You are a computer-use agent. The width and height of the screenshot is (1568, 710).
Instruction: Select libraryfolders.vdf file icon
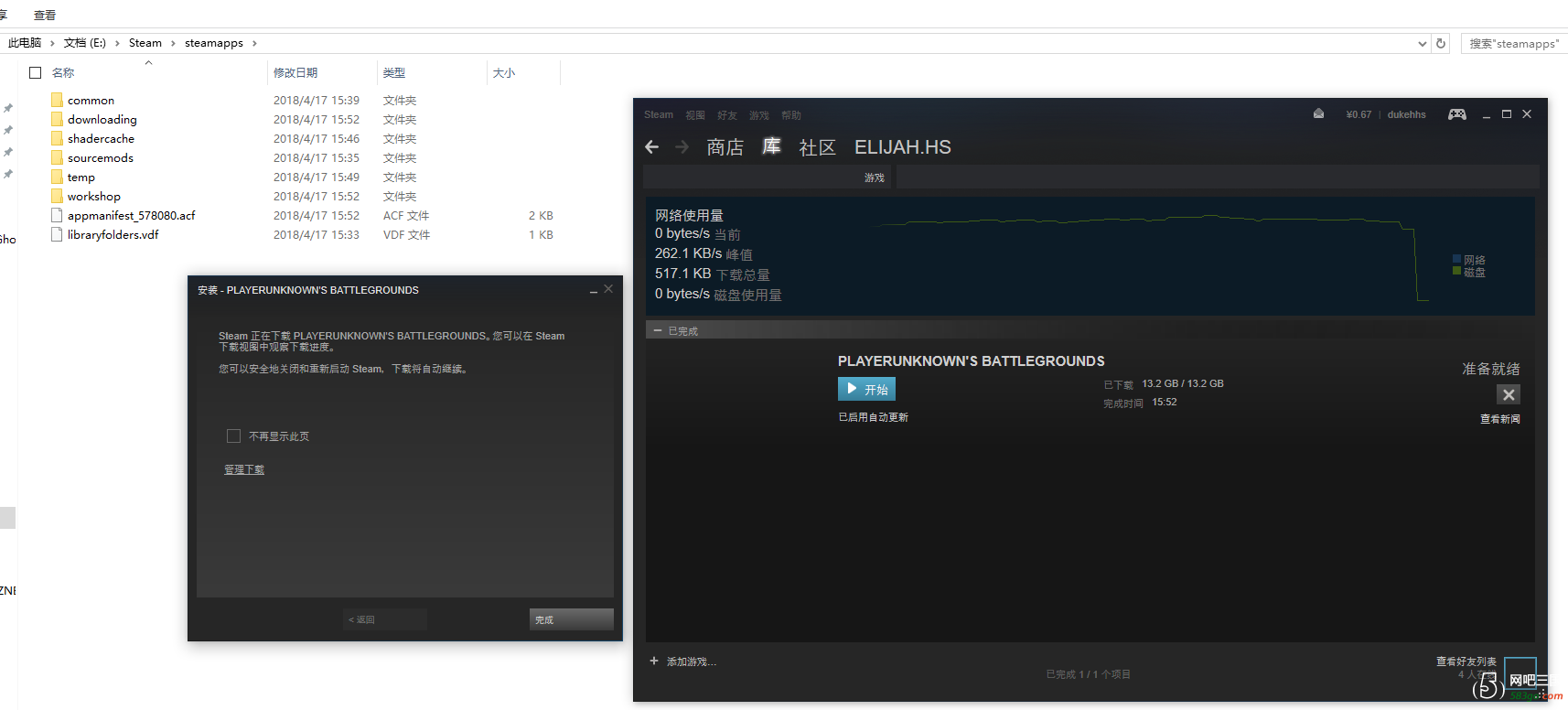click(x=57, y=234)
